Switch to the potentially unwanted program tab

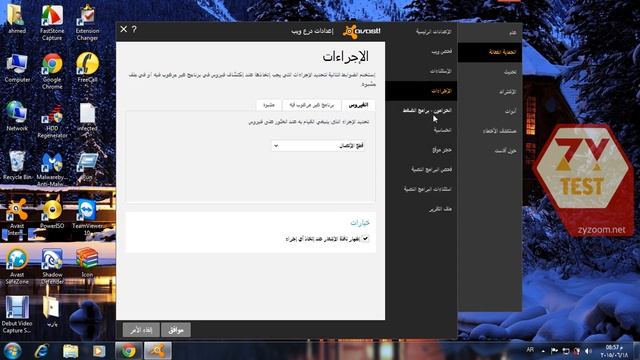point(312,105)
